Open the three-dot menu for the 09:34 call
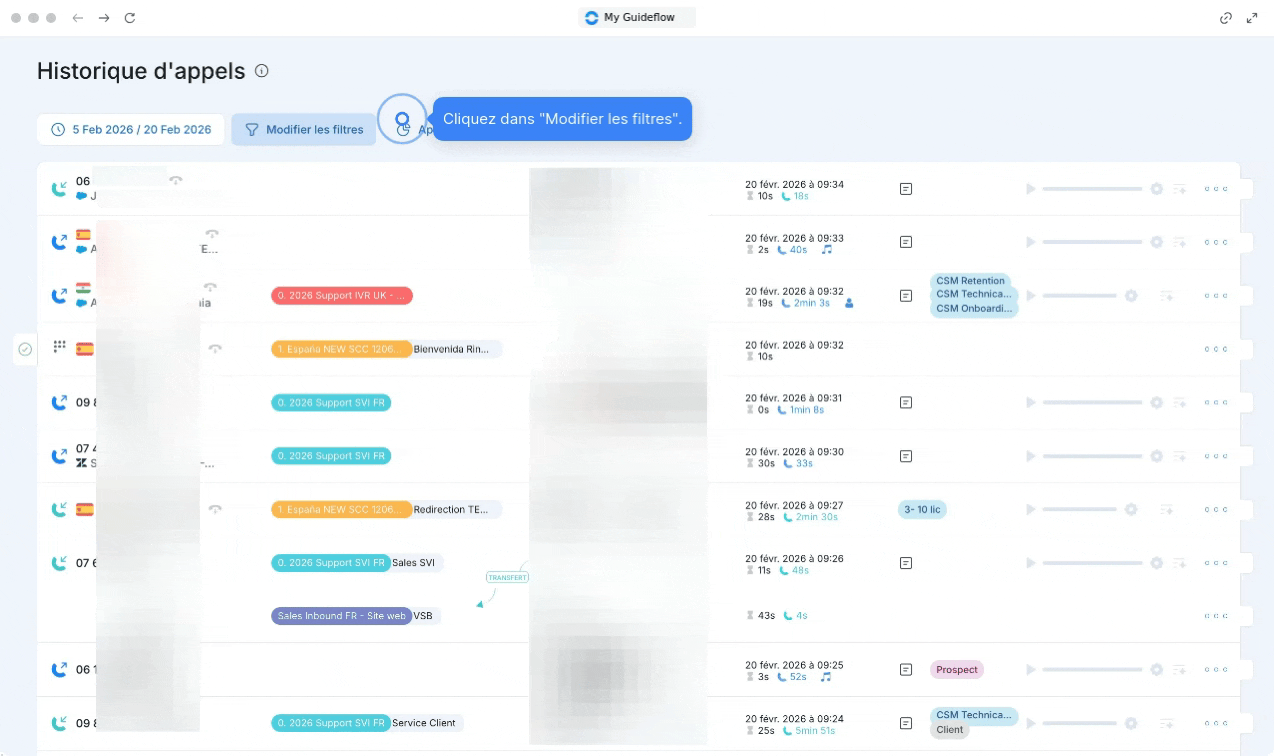 tap(1215, 189)
